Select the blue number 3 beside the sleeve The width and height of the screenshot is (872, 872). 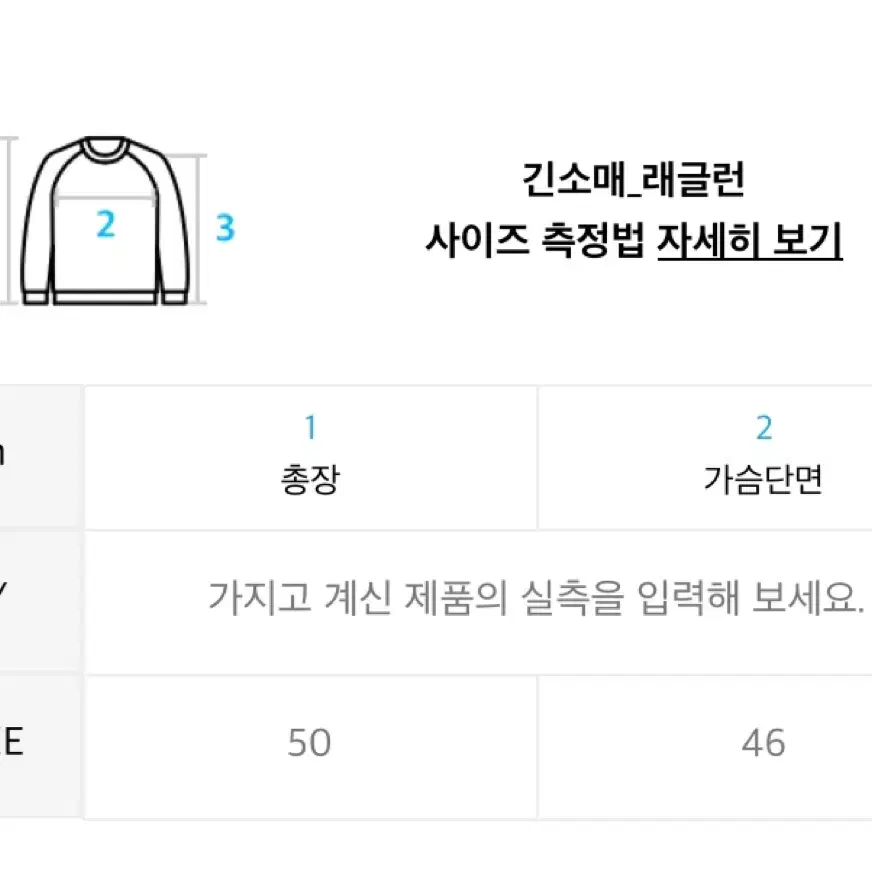point(225,227)
